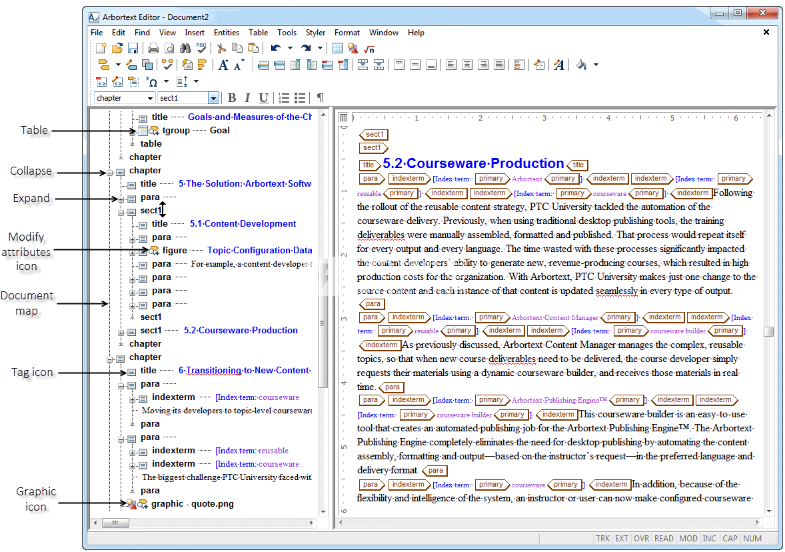Open the File menu

96,33
